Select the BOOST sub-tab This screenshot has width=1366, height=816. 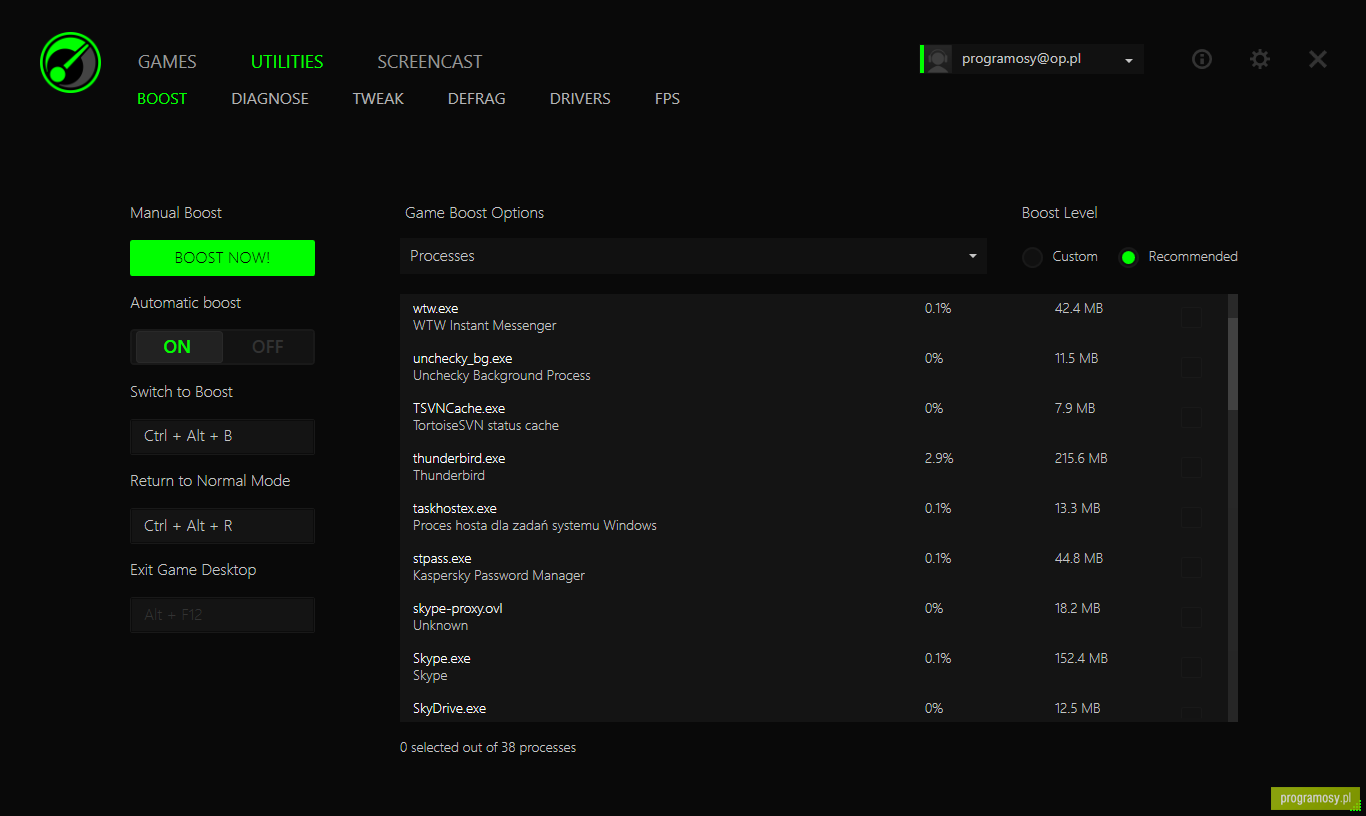coord(162,99)
